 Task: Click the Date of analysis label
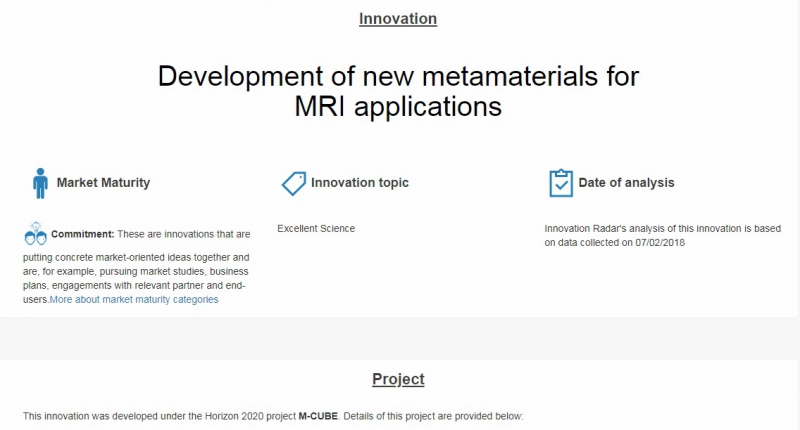(626, 183)
